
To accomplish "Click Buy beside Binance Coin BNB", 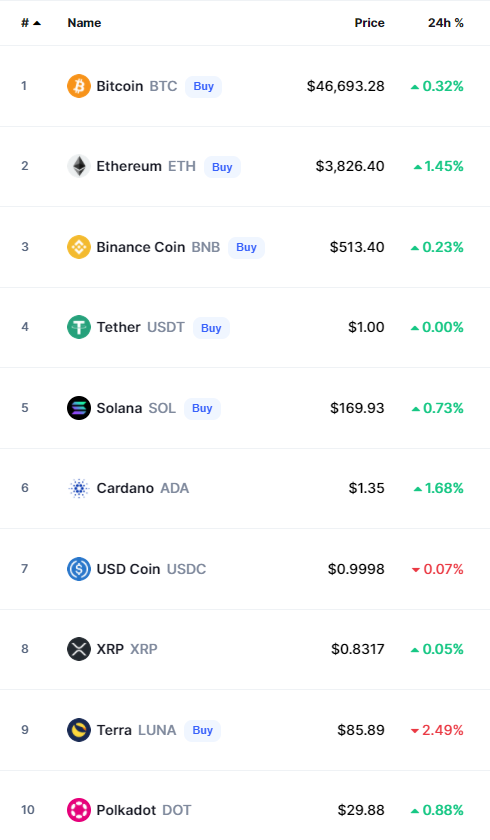I will [x=246, y=248].
